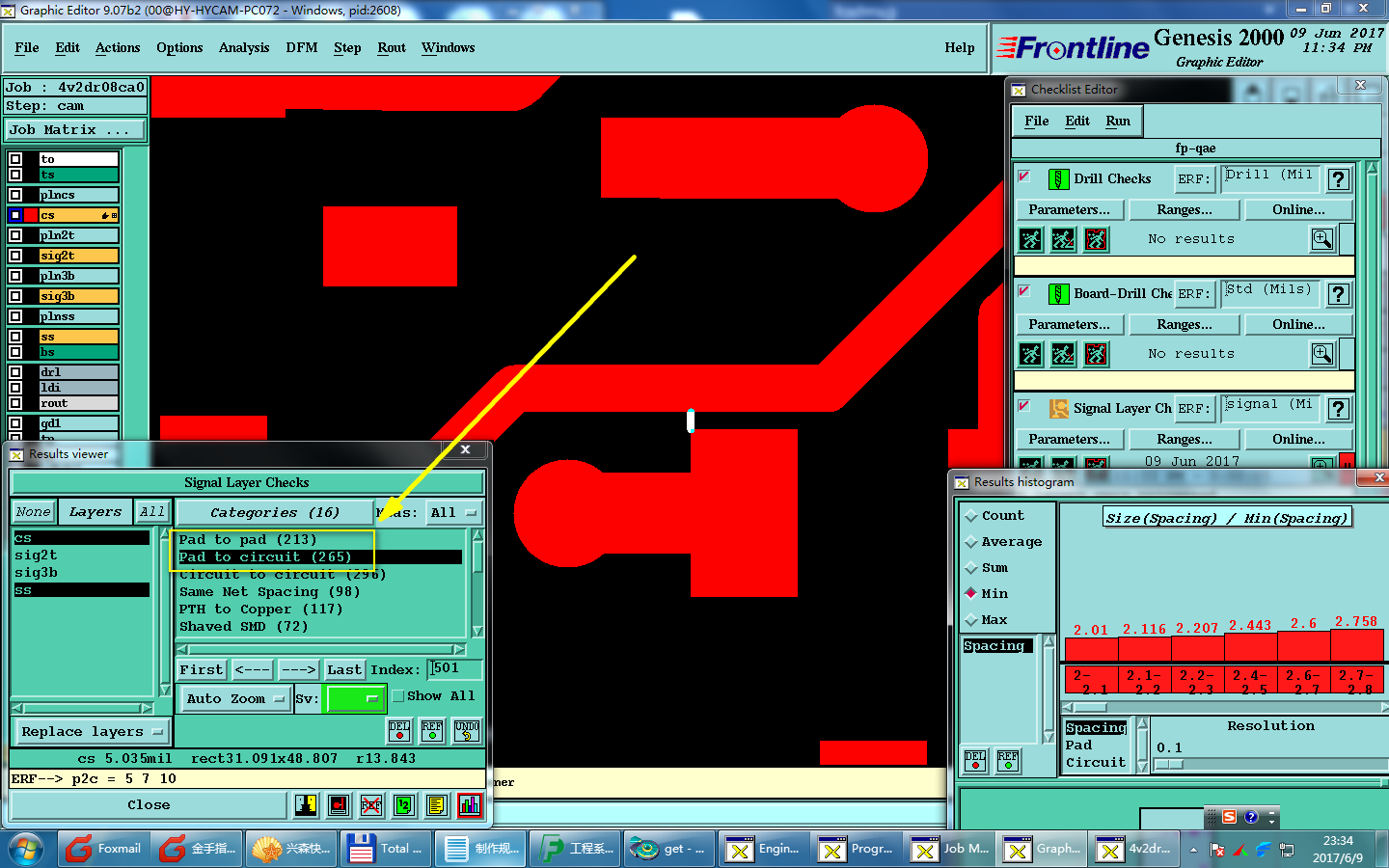Click the green drill icon beside Drill Checks
The image size is (1389, 868).
pos(1058,179)
